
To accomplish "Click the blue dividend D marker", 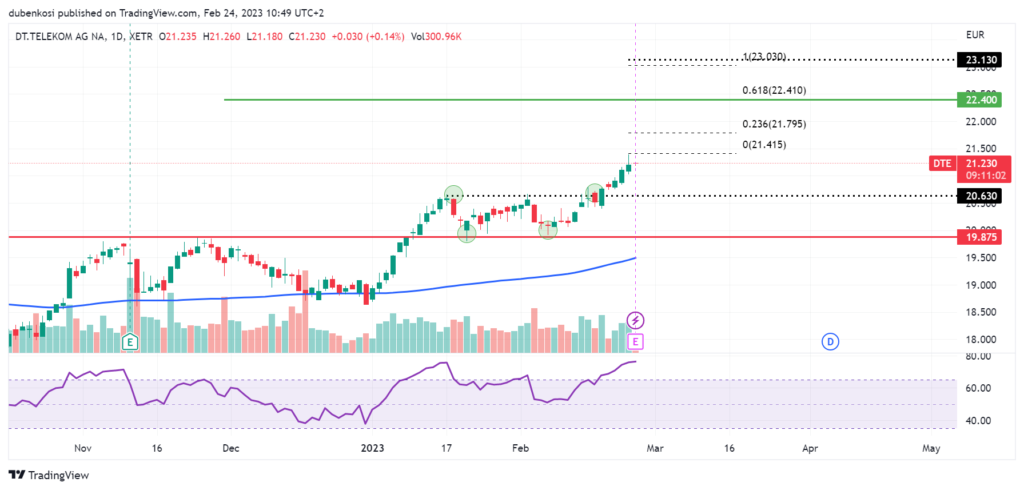I will coord(831,341).
